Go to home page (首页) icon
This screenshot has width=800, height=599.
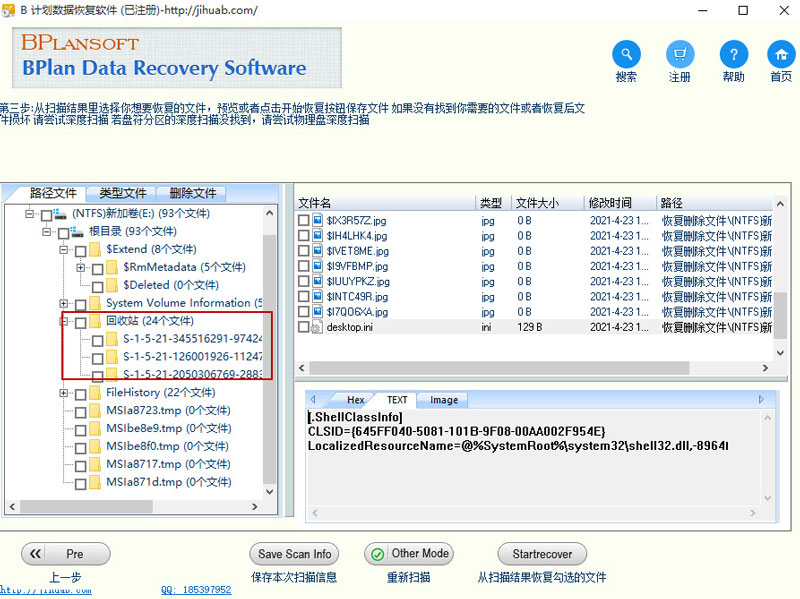[781, 55]
